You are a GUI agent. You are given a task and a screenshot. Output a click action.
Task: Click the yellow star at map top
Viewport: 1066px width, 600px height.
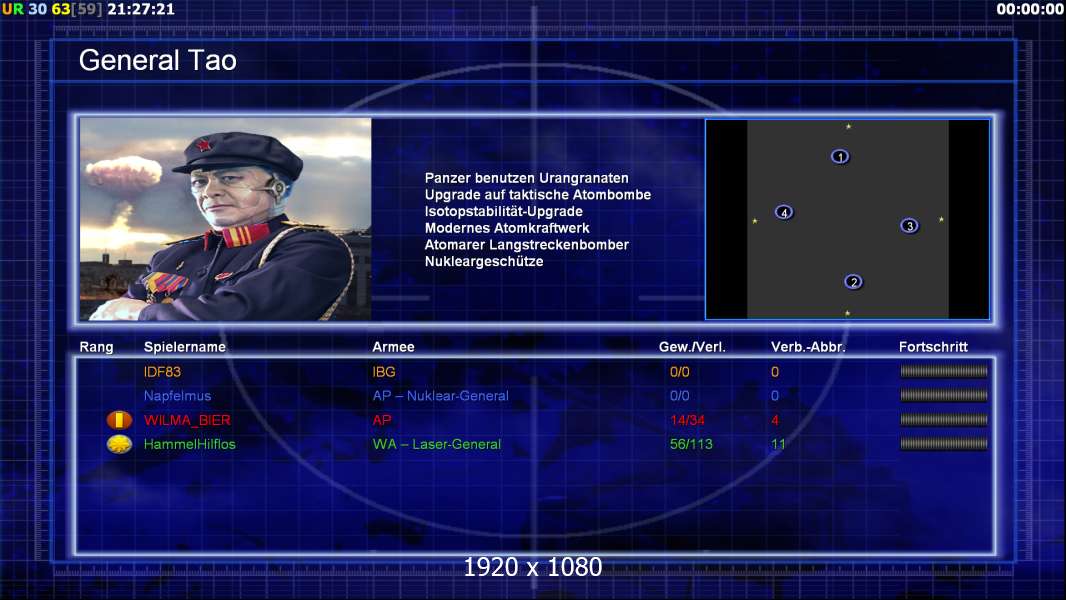coord(848,126)
